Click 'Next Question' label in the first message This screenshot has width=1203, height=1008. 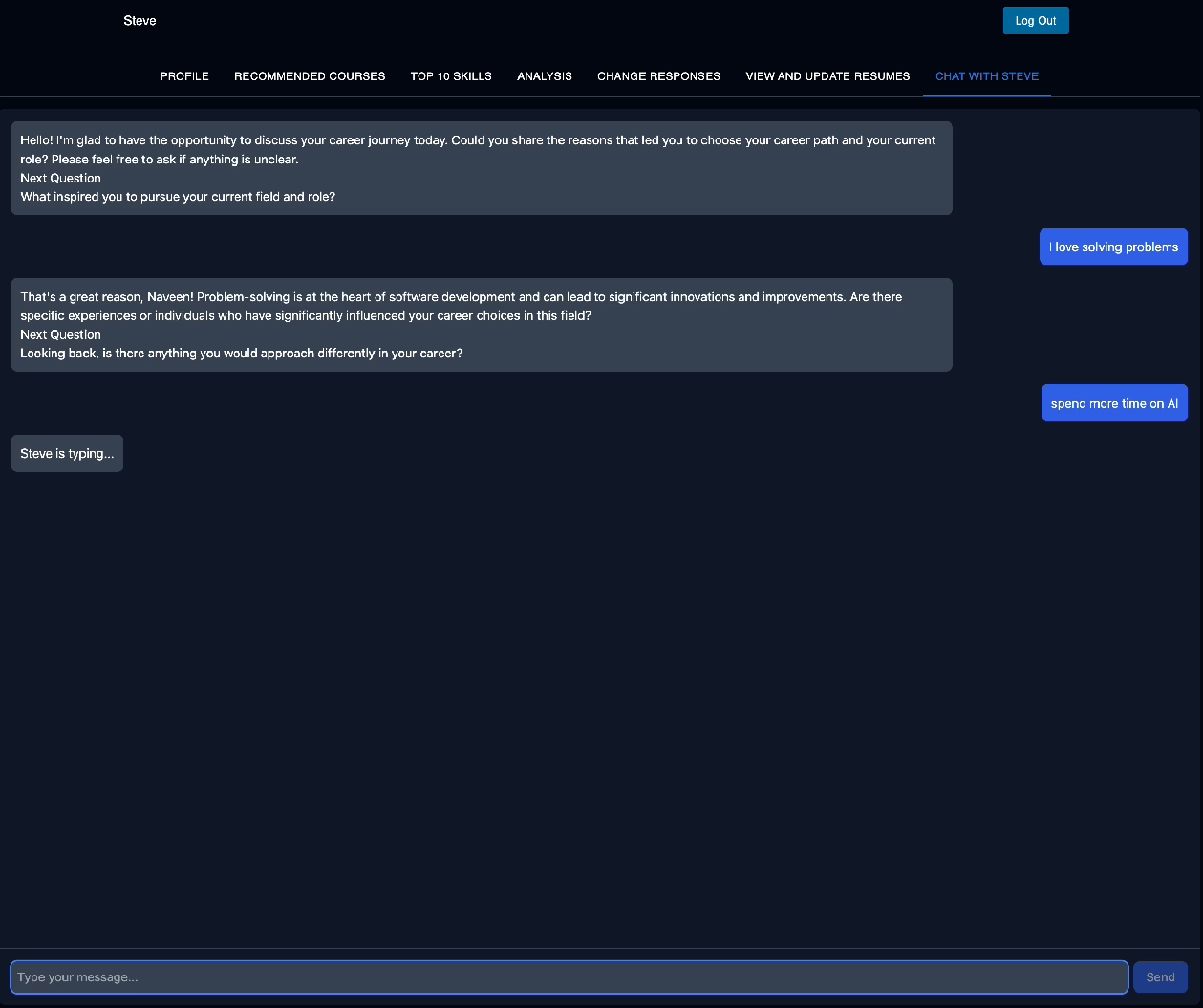pos(60,179)
